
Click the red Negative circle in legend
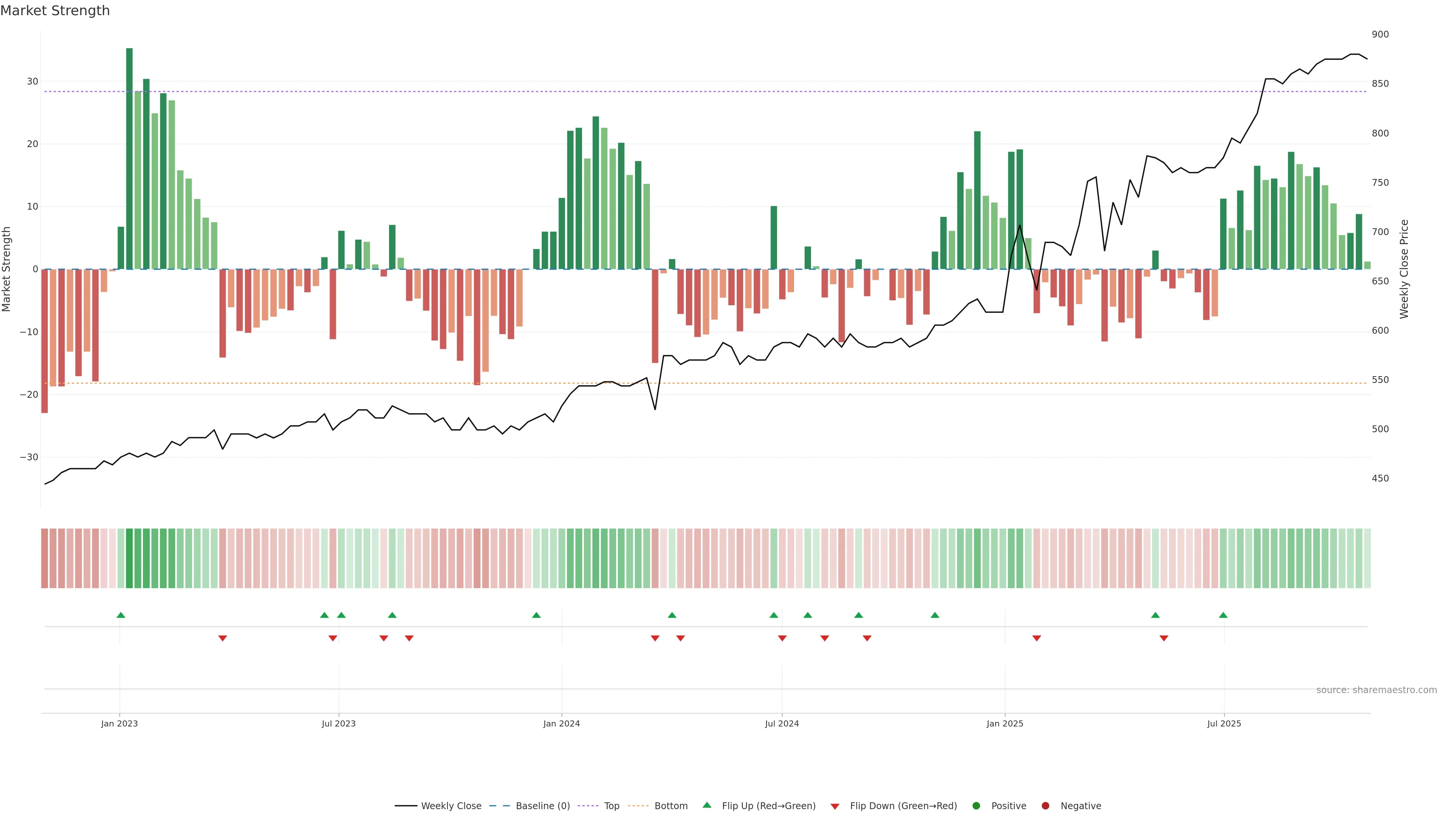(1045, 806)
